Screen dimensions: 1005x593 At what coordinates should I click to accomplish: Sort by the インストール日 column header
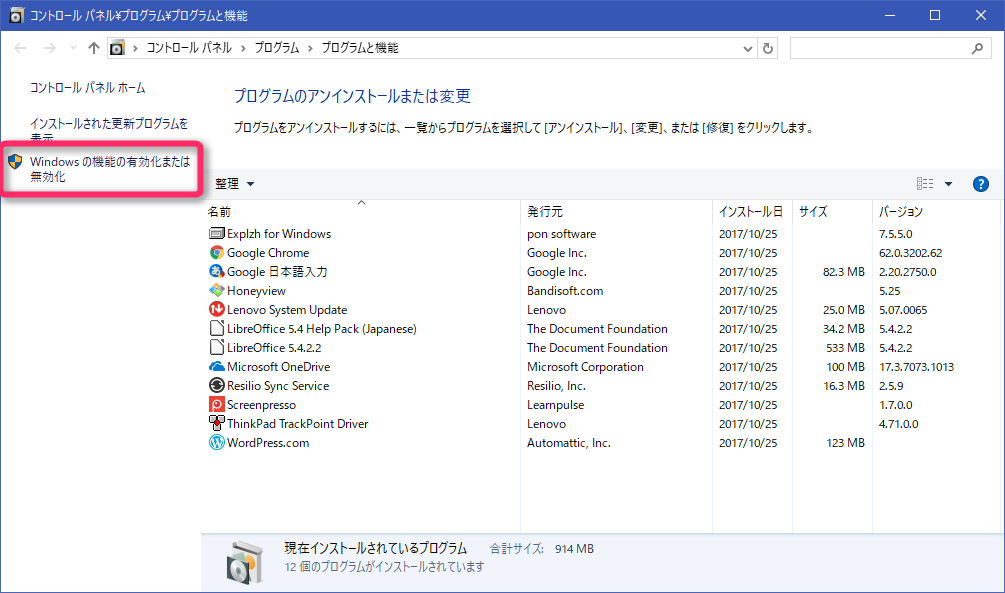point(752,212)
